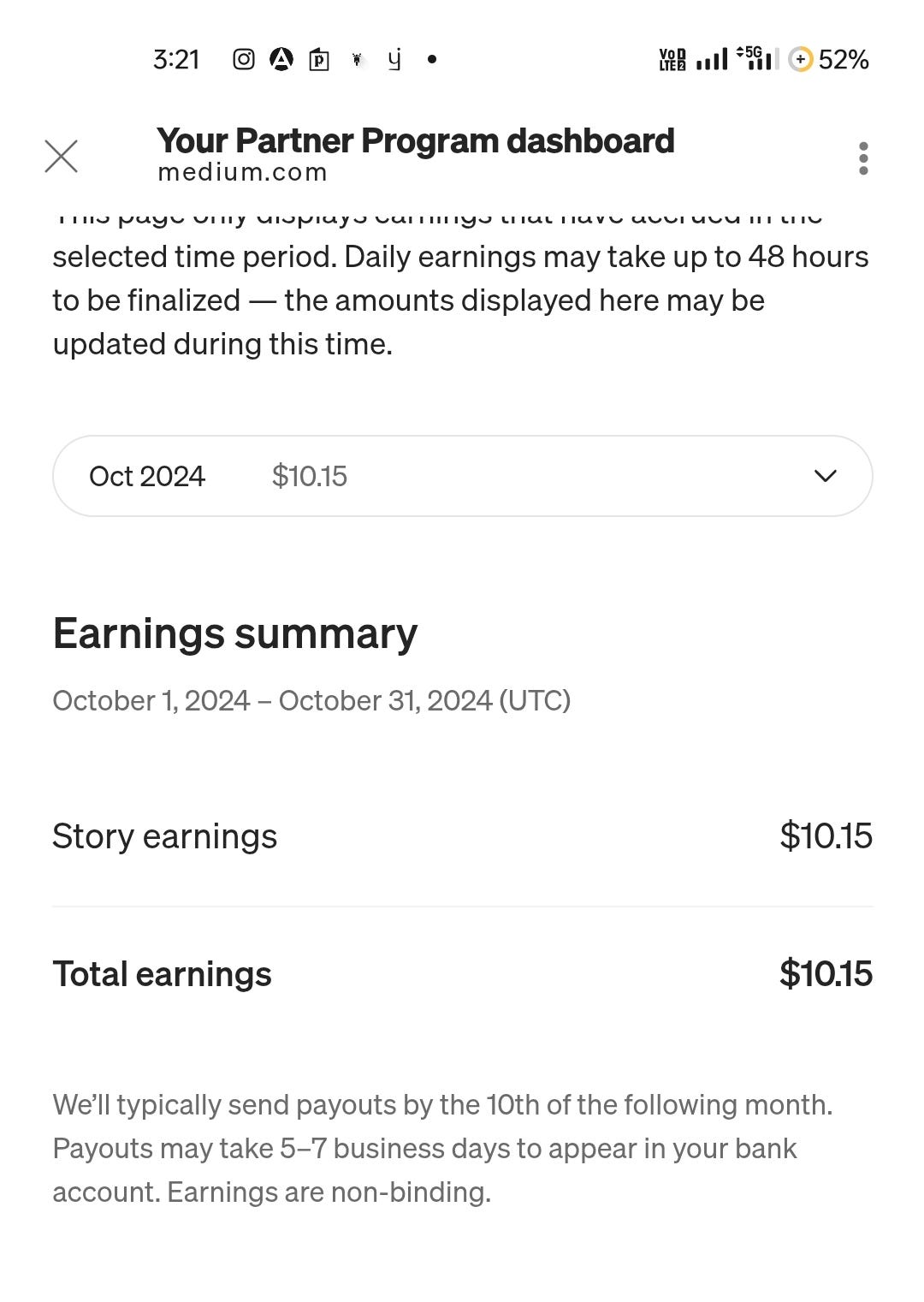Tap the battery saver circle icon
924x1302 pixels.
(800, 59)
